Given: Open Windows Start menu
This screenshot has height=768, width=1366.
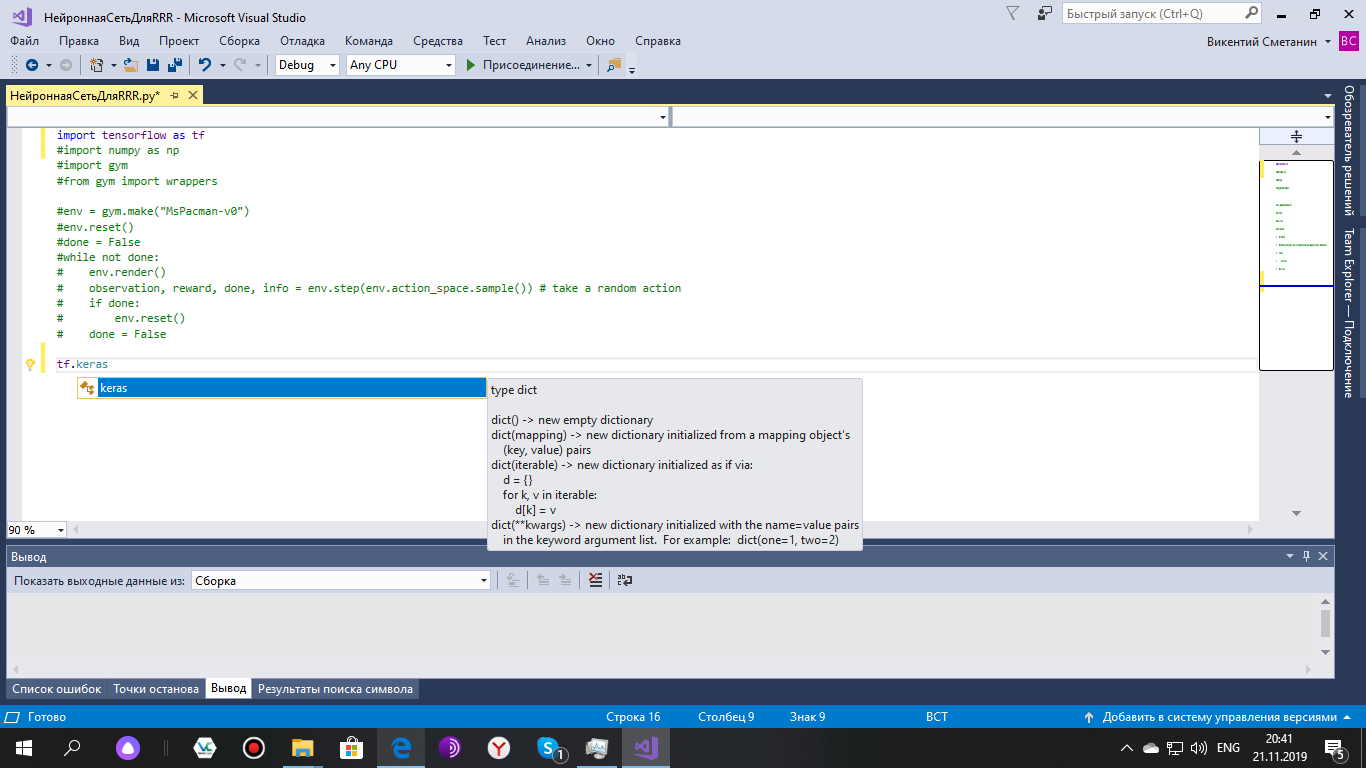Looking at the screenshot, I should (24, 747).
